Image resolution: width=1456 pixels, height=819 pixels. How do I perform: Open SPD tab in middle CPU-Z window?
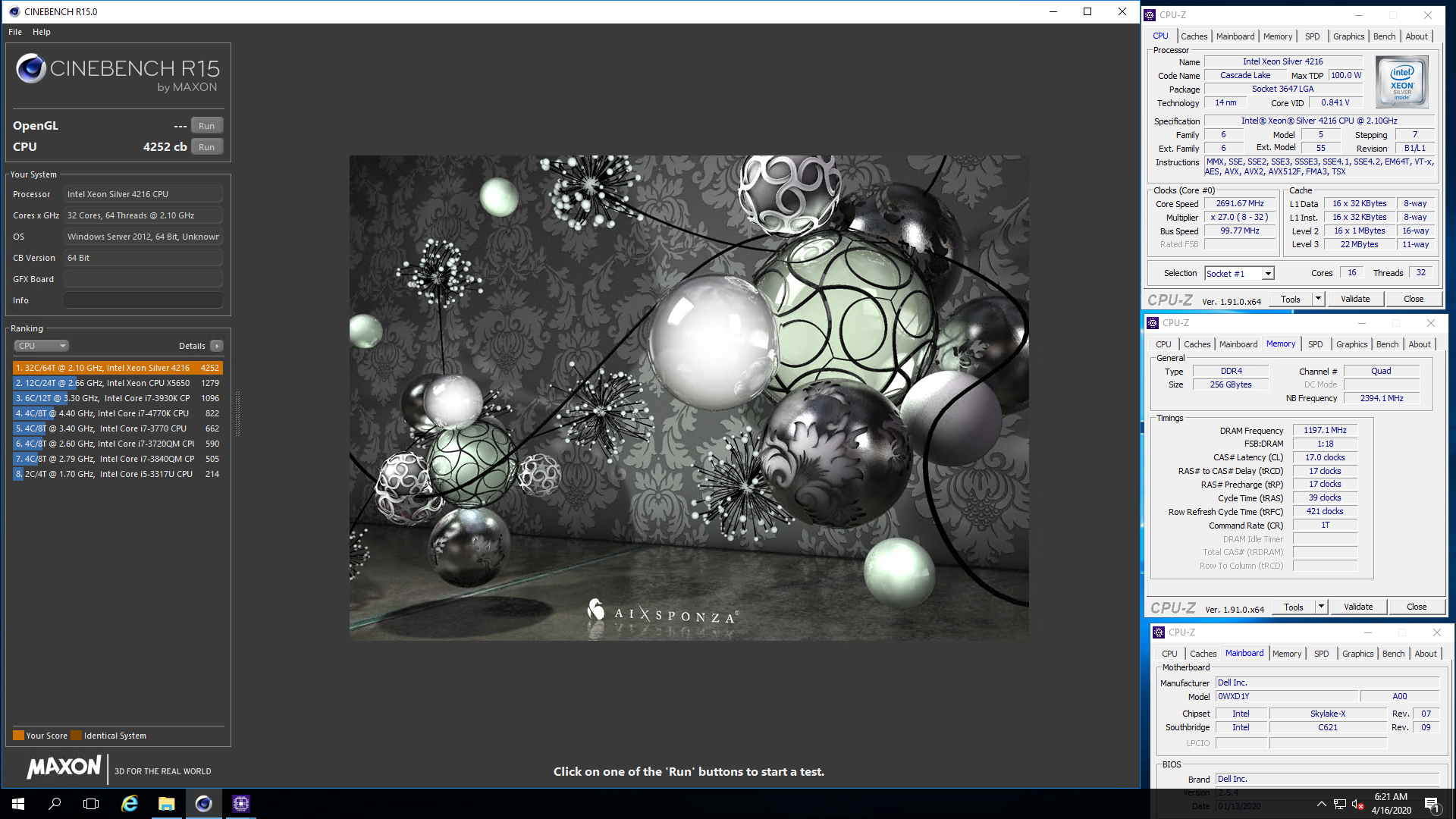pyautogui.click(x=1316, y=344)
